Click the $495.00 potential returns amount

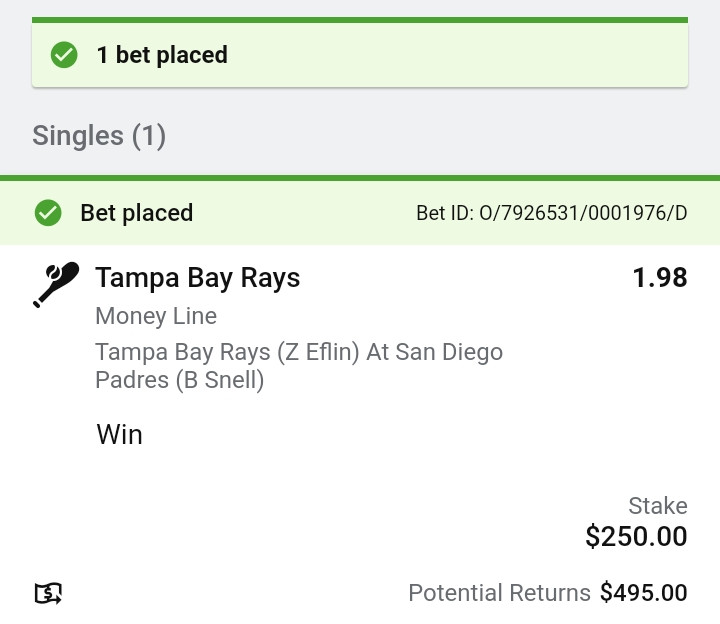pyautogui.click(x=643, y=593)
